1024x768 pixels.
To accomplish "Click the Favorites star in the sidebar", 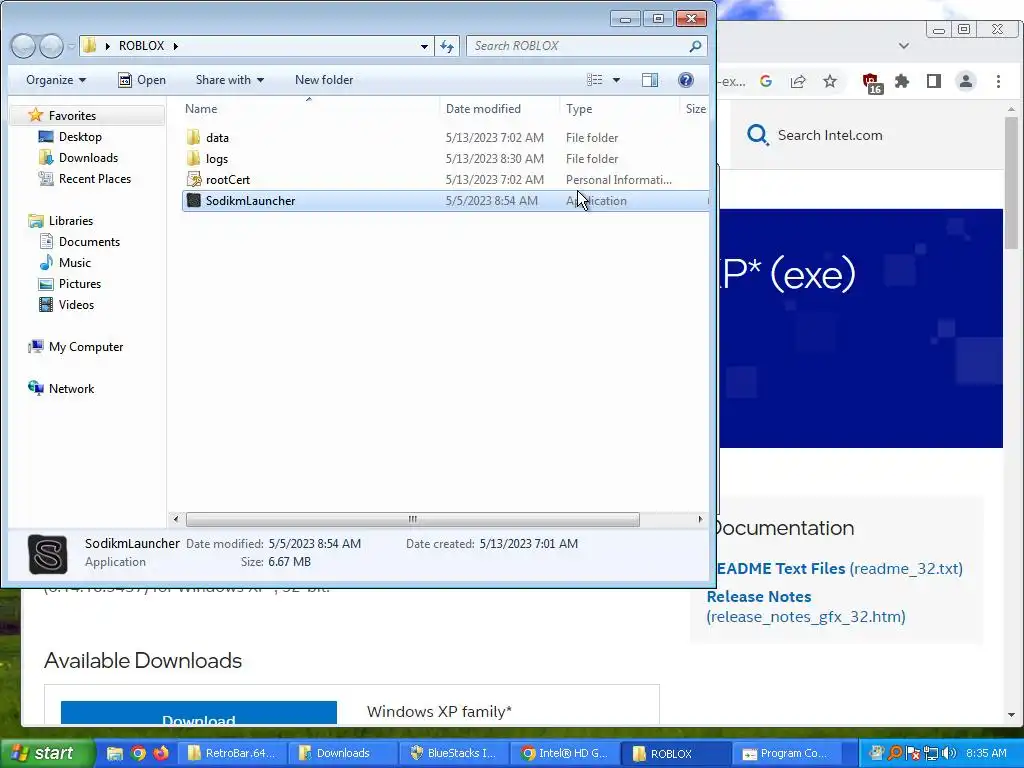I will (x=35, y=116).
